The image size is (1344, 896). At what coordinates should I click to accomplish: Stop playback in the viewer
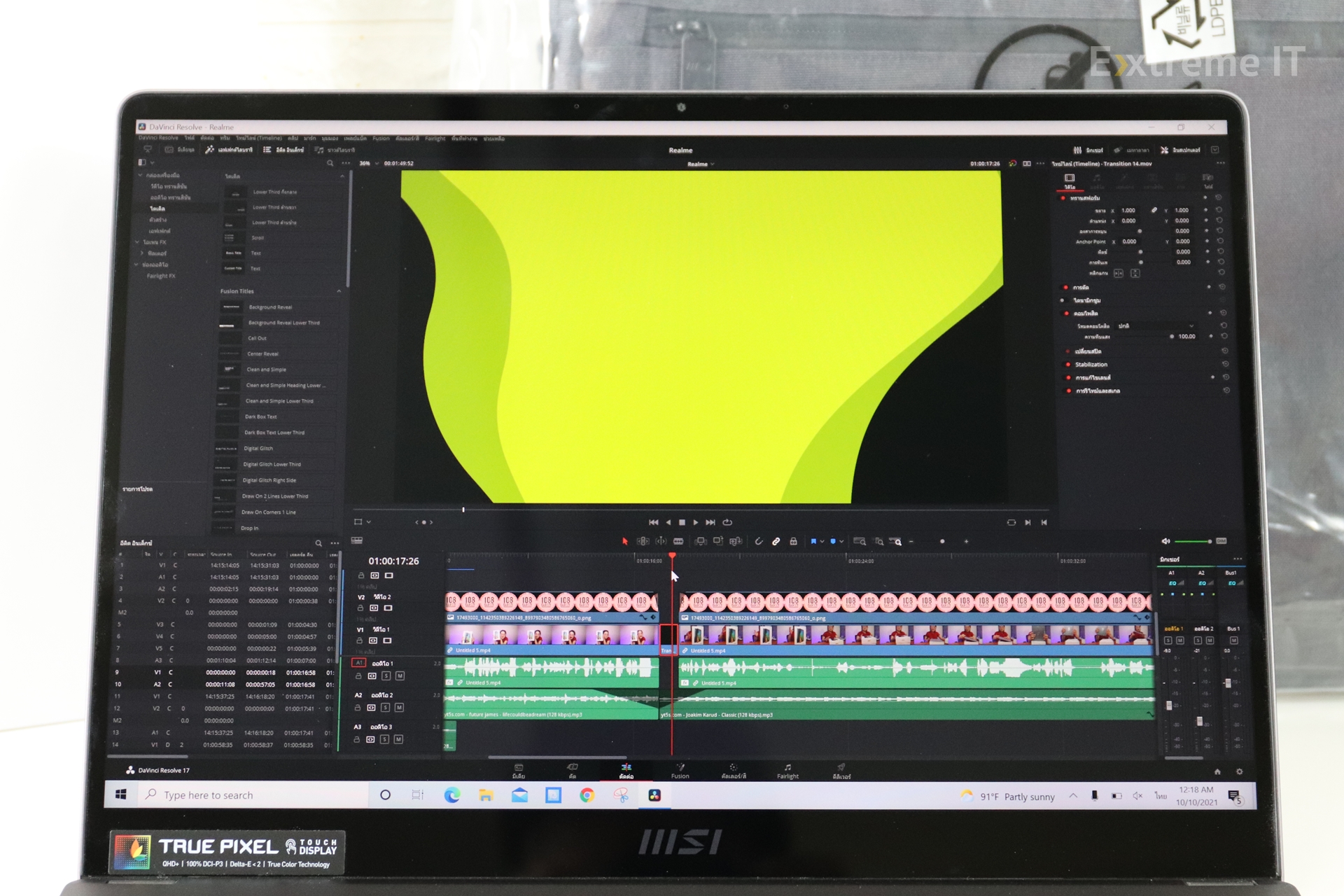682,522
